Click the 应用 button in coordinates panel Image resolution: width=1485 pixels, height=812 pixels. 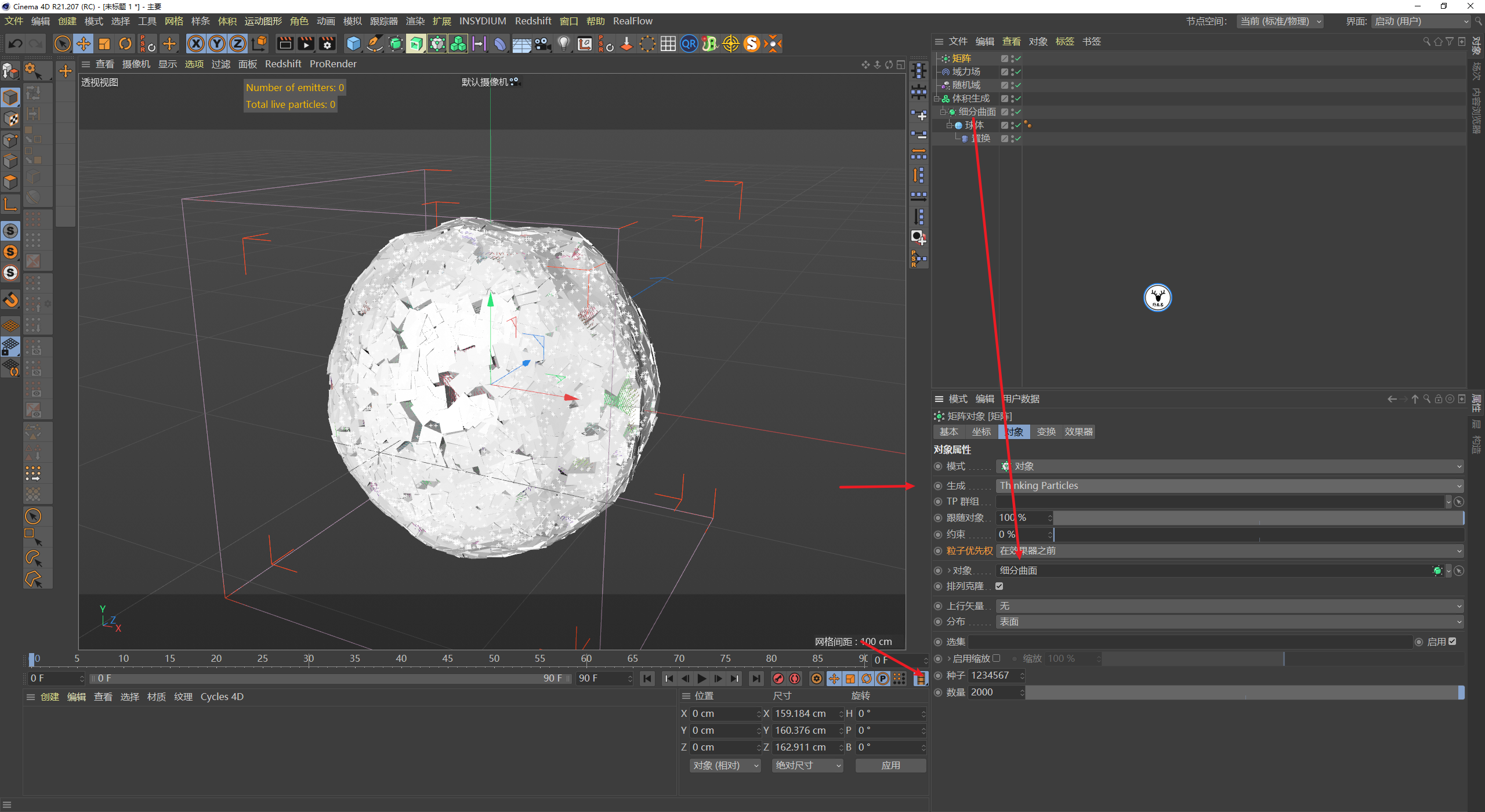(x=890, y=766)
